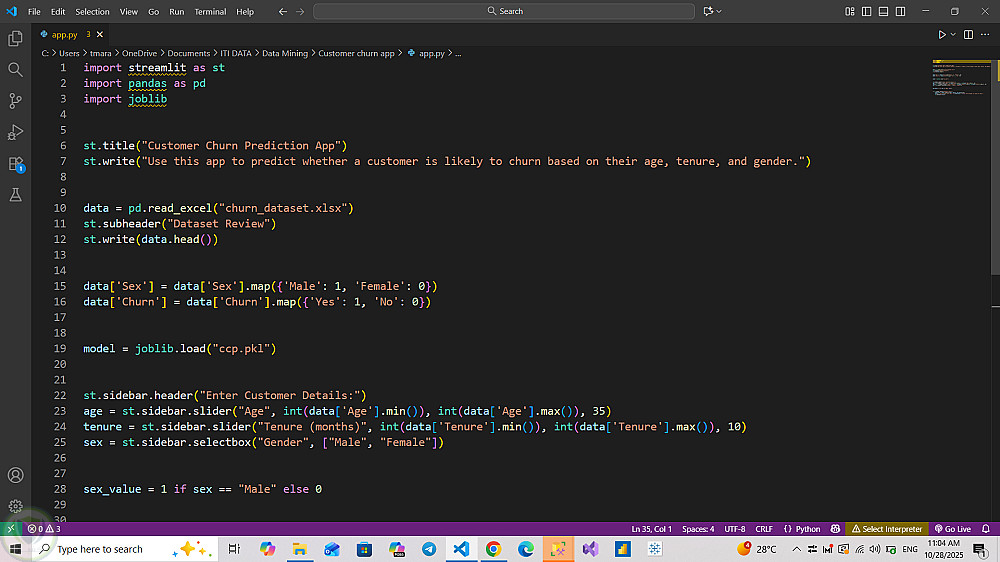Screen dimensions: 1000x562
Task: Click the command center Search box
Action: click(x=504, y=11)
